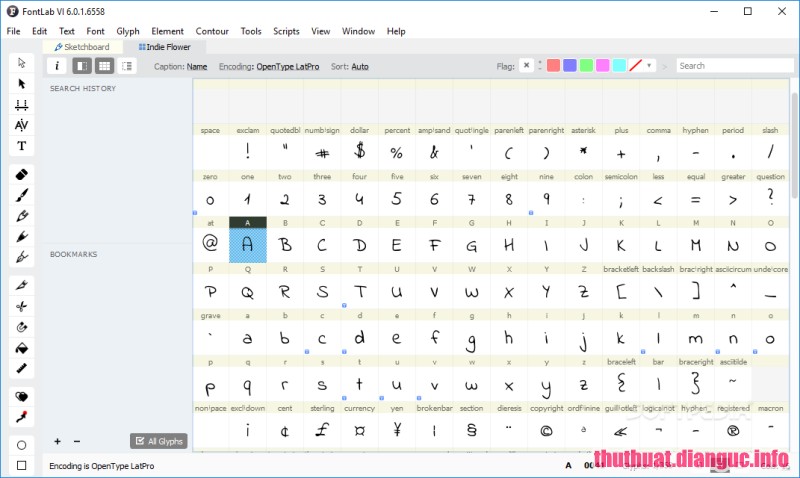Clear the flag with the X button
The image size is (800, 478).
[526, 65]
